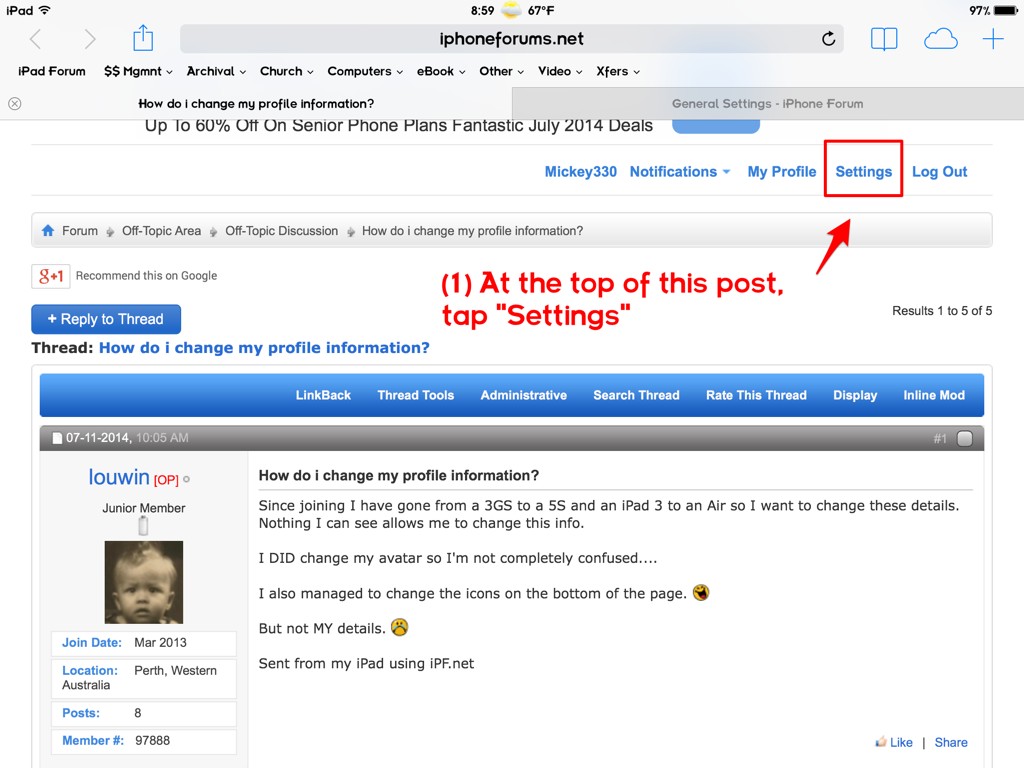The image size is (1024, 768).
Task: Select the 'How do i change my profile information?' tab
Action: coord(256,103)
